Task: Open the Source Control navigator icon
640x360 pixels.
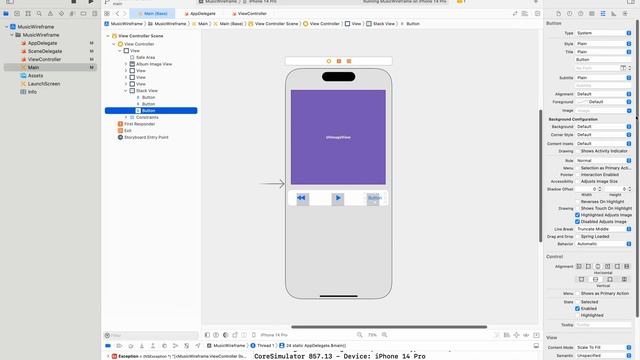Action: click(x=17, y=13)
